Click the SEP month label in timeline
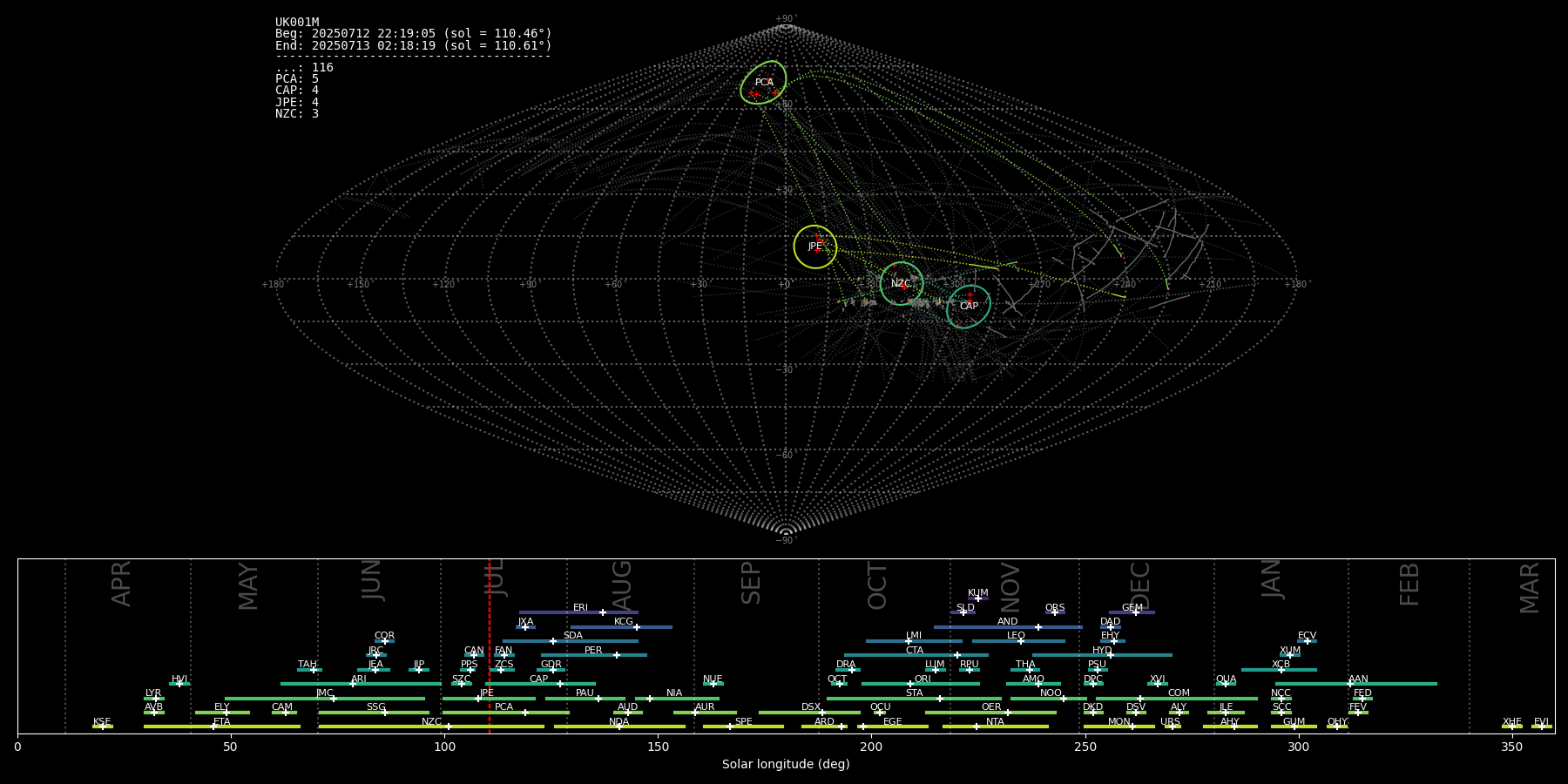This screenshot has height=784, width=1568. click(751, 583)
